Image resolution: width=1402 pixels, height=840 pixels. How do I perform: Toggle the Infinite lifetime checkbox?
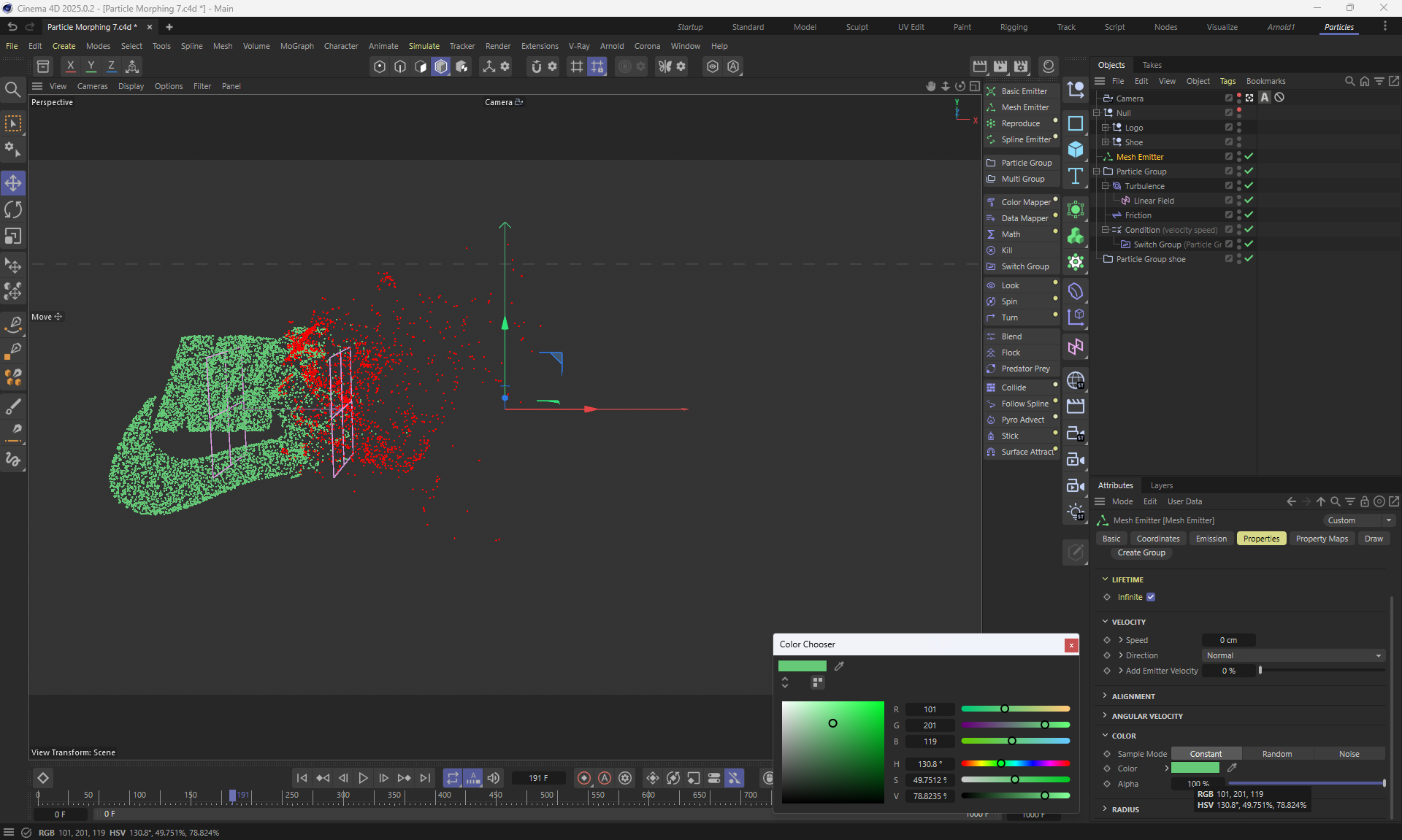[1151, 597]
